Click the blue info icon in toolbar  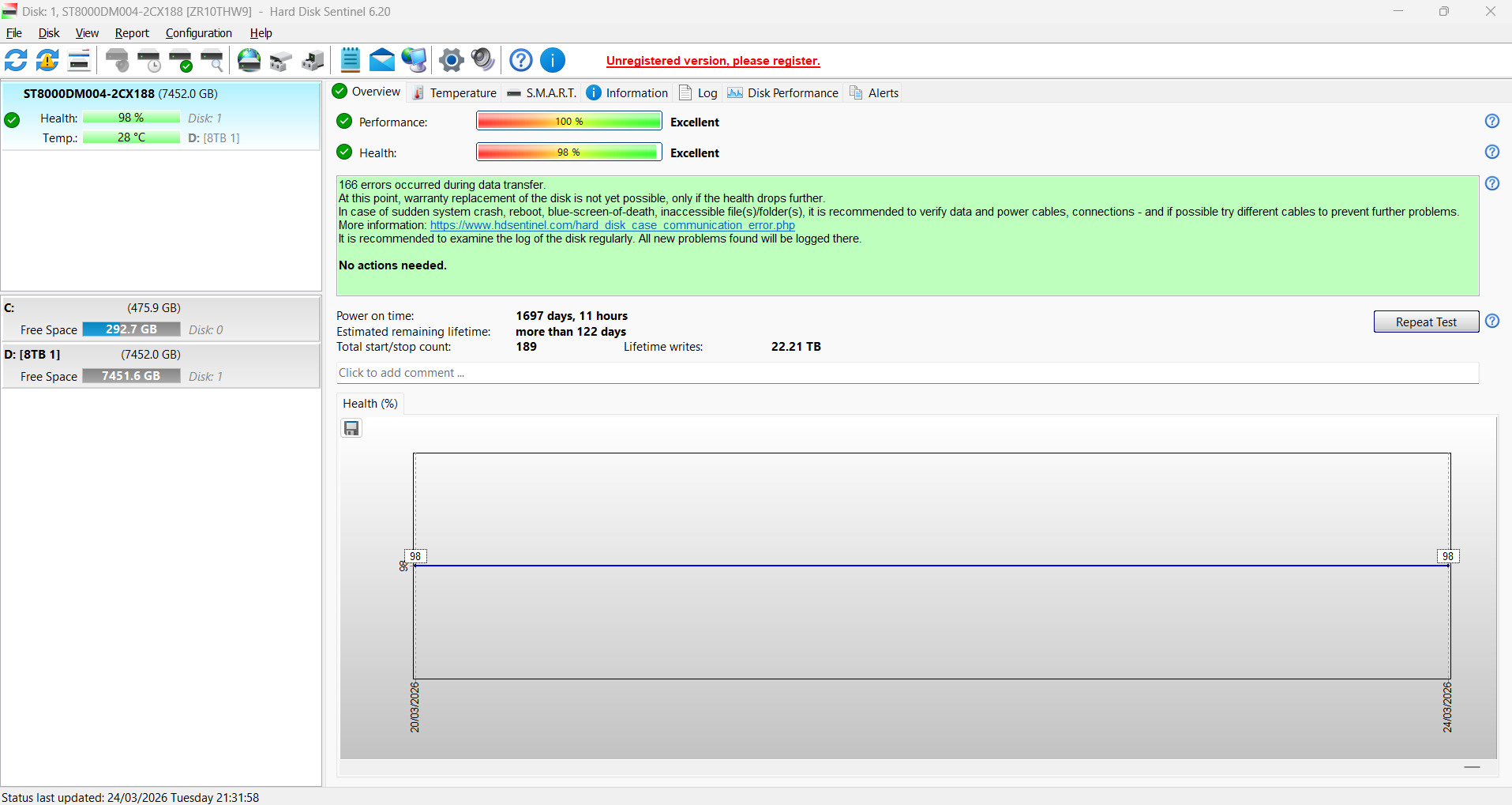tap(553, 60)
